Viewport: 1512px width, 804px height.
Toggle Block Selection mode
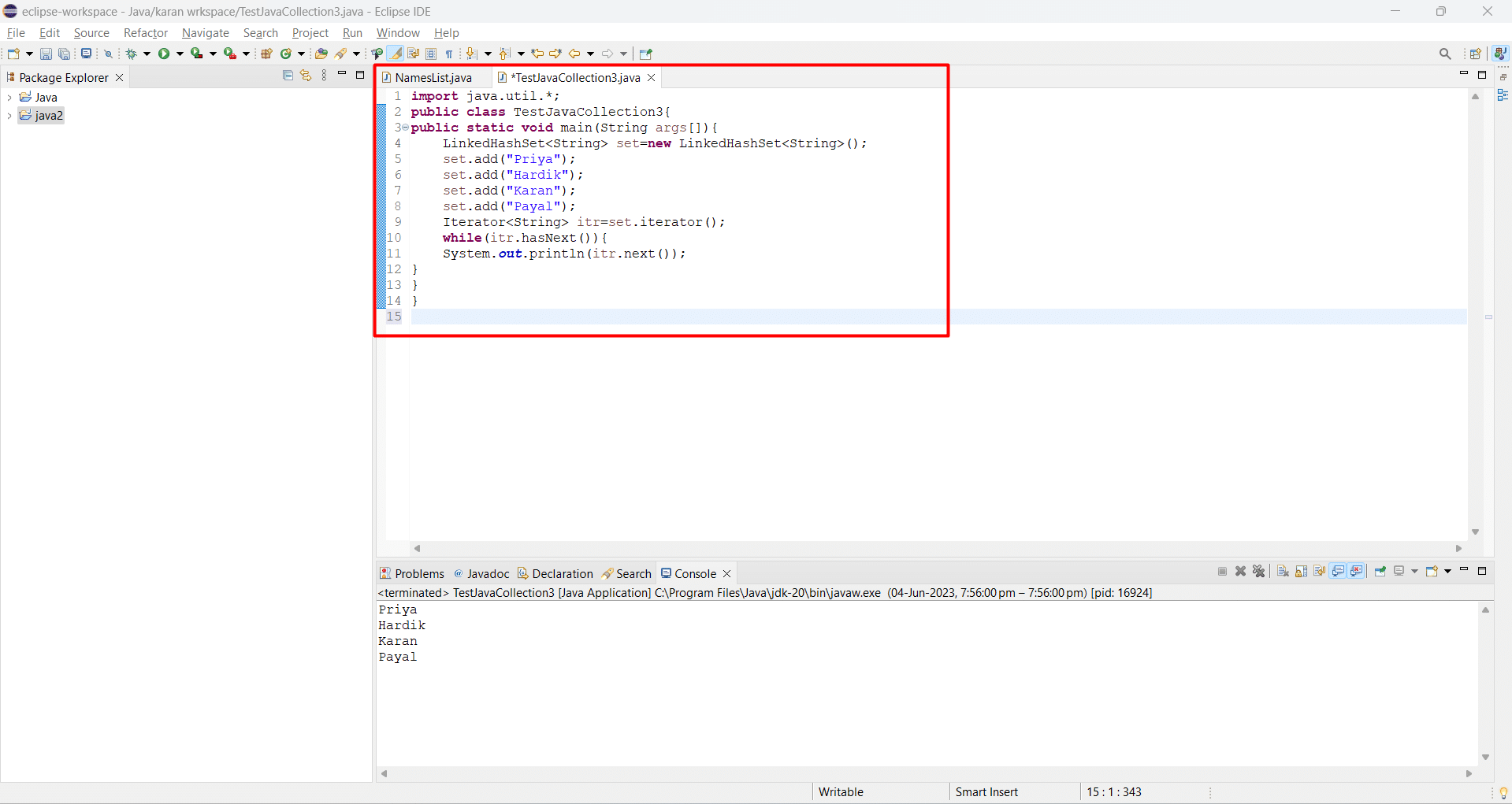pyautogui.click(x=431, y=54)
